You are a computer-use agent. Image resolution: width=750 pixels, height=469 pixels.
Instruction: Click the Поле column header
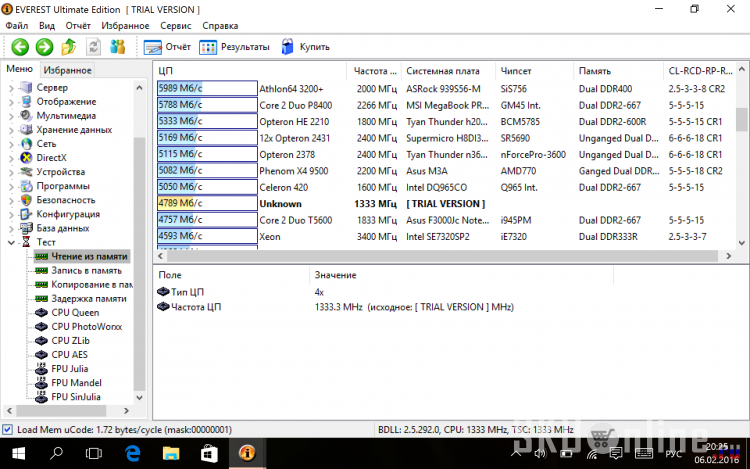232,275
